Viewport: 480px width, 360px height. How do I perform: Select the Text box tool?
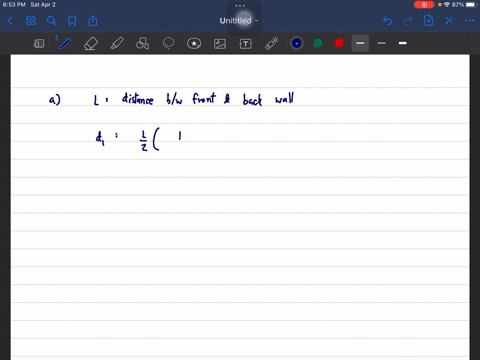pos(246,44)
